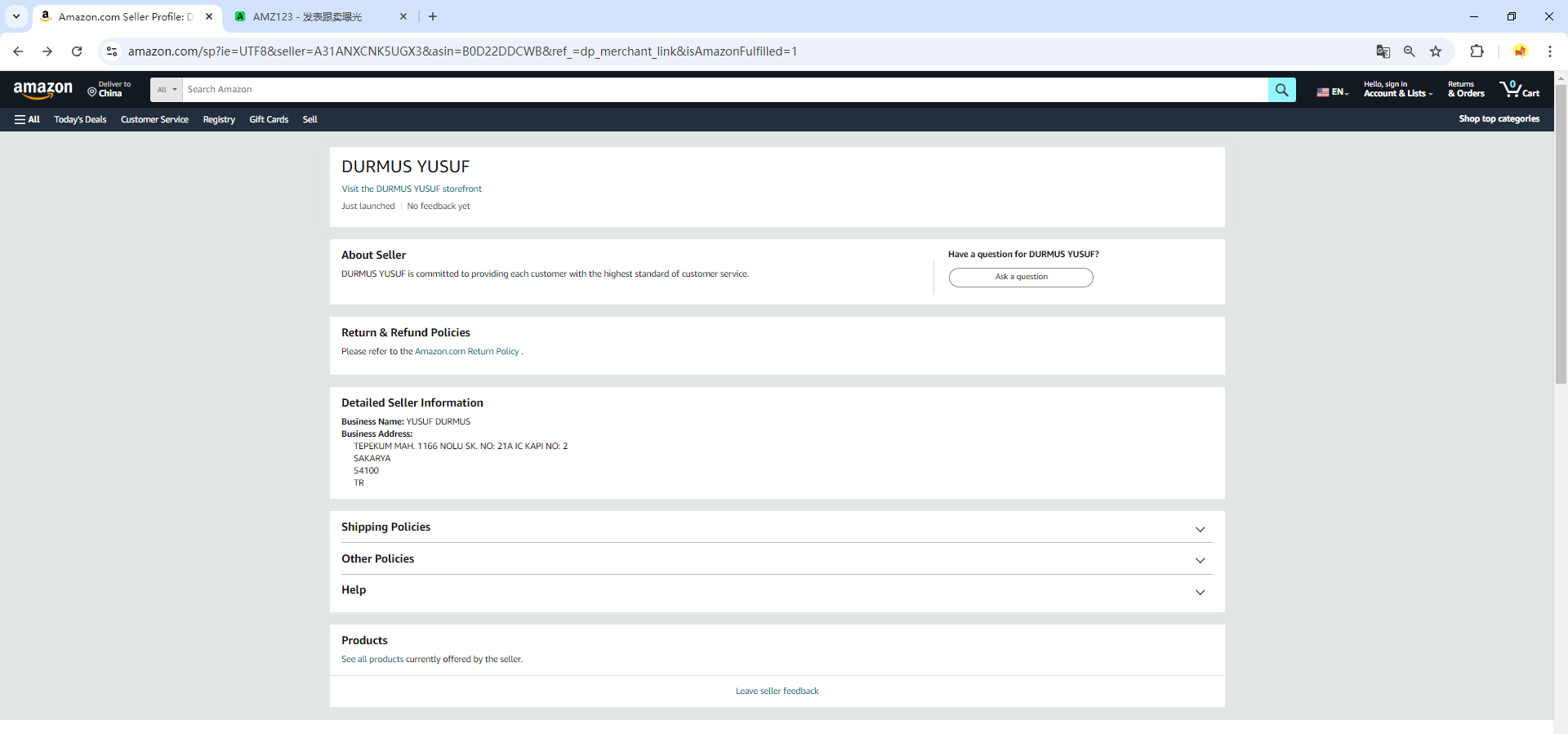Open Today's Deals
The image size is (1568, 734).
80,119
